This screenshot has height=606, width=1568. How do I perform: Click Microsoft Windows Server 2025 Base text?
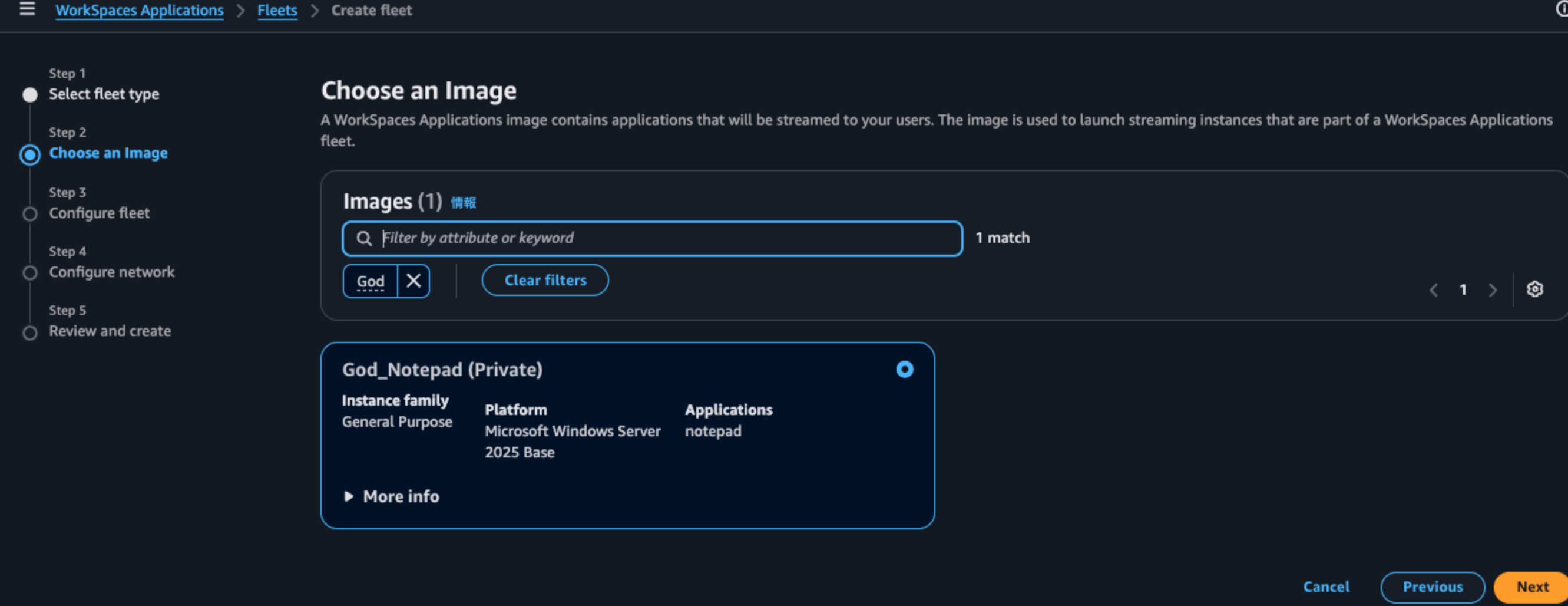[x=572, y=442]
